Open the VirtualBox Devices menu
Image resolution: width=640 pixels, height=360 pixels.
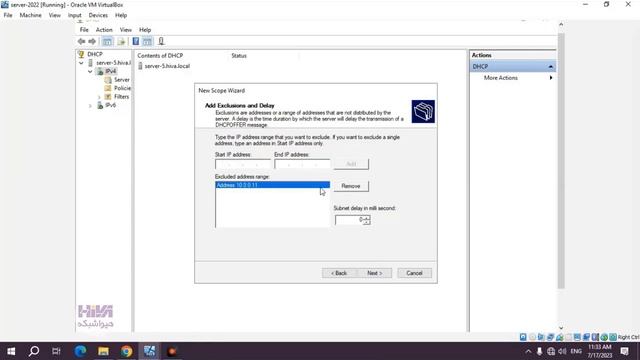click(98, 15)
